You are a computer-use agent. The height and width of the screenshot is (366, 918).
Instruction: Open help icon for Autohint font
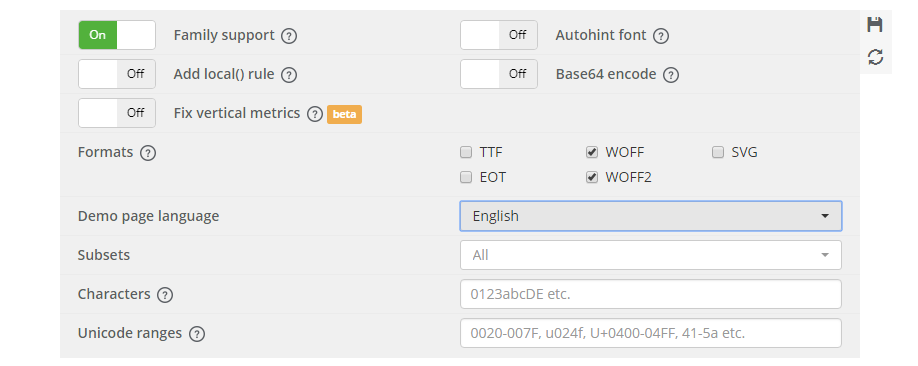pos(661,36)
